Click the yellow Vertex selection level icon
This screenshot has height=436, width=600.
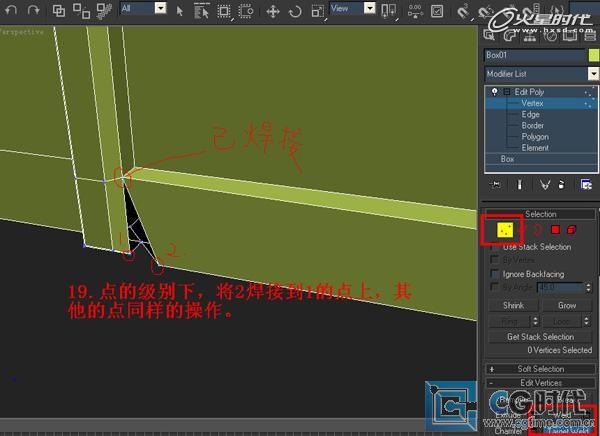click(505, 230)
